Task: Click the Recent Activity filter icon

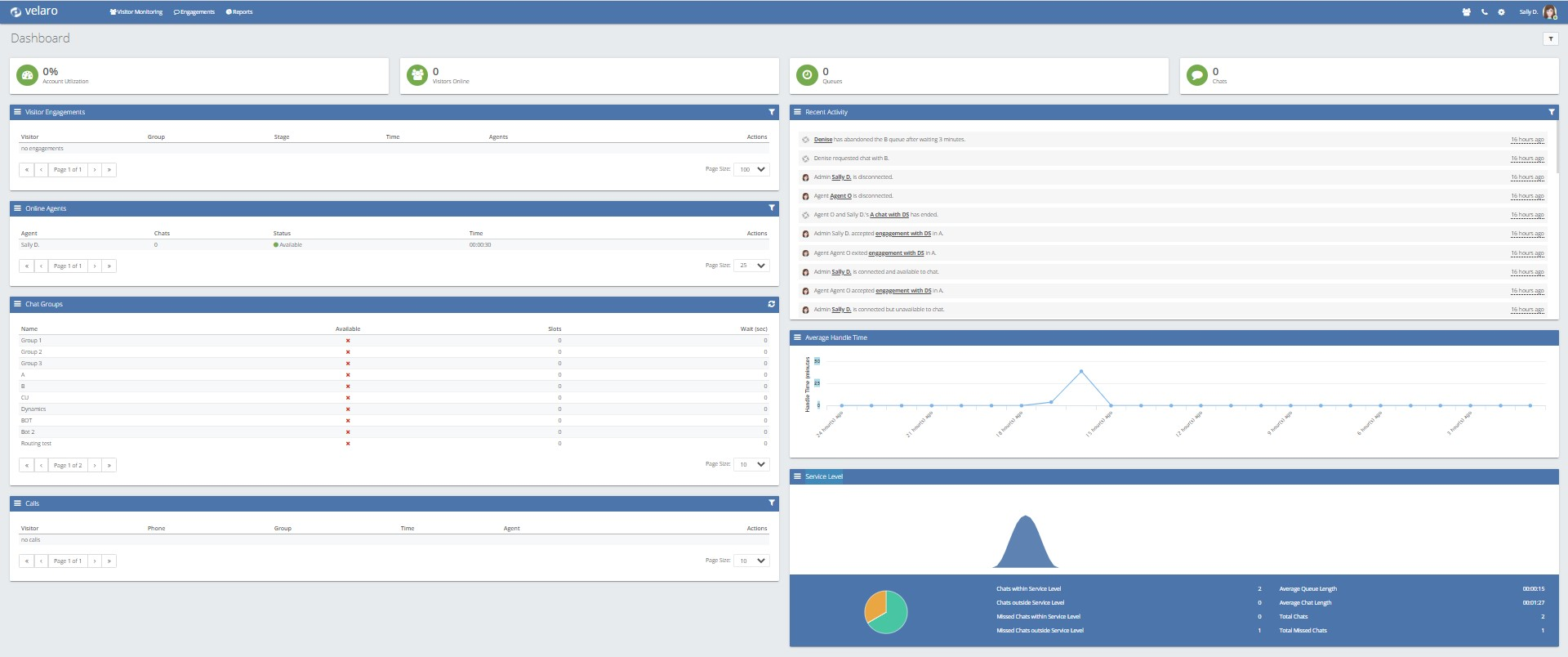Action: click(x=1551, y=112)
